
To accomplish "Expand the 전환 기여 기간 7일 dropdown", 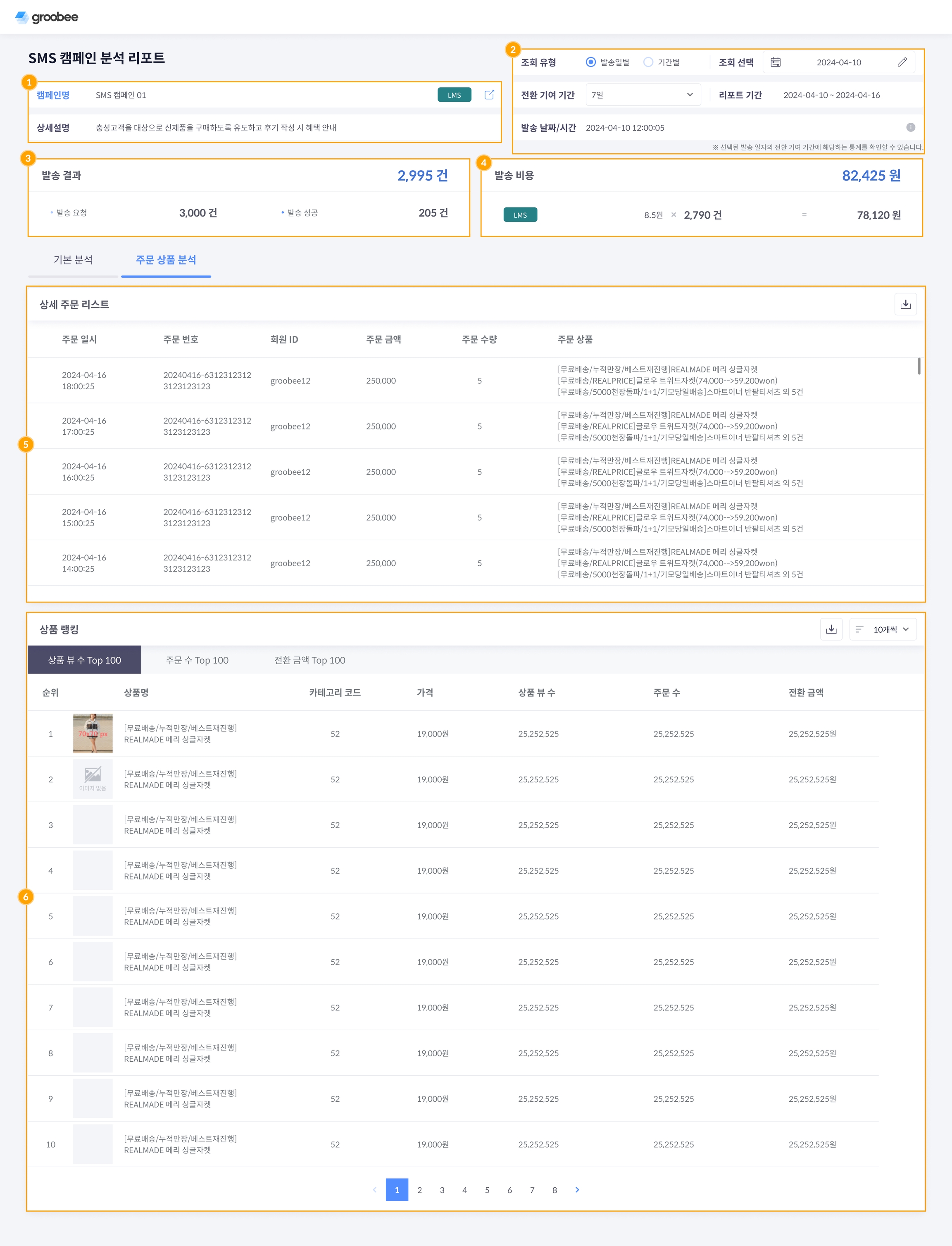I will (643, 95).
